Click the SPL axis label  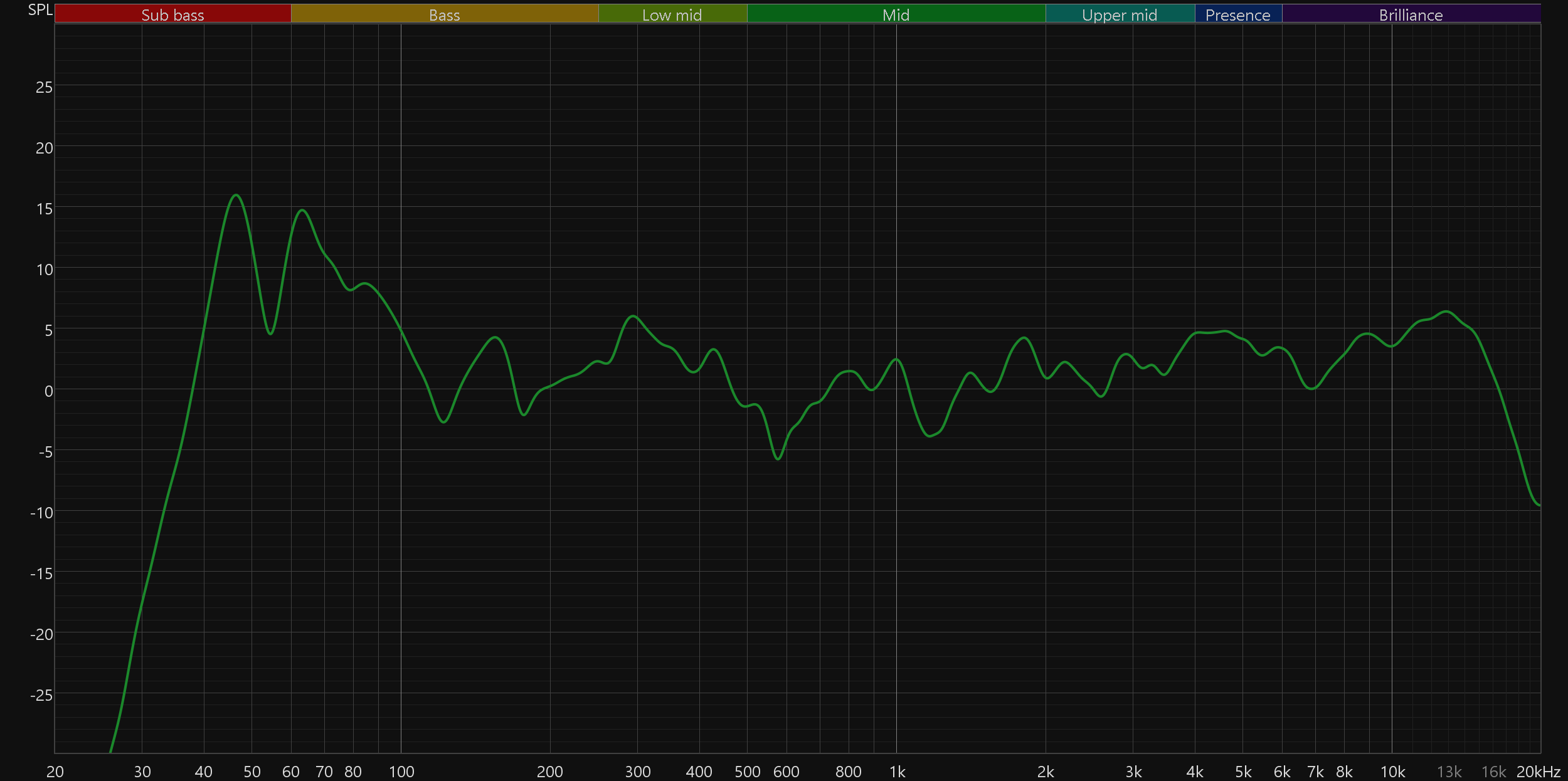[40, 10]
